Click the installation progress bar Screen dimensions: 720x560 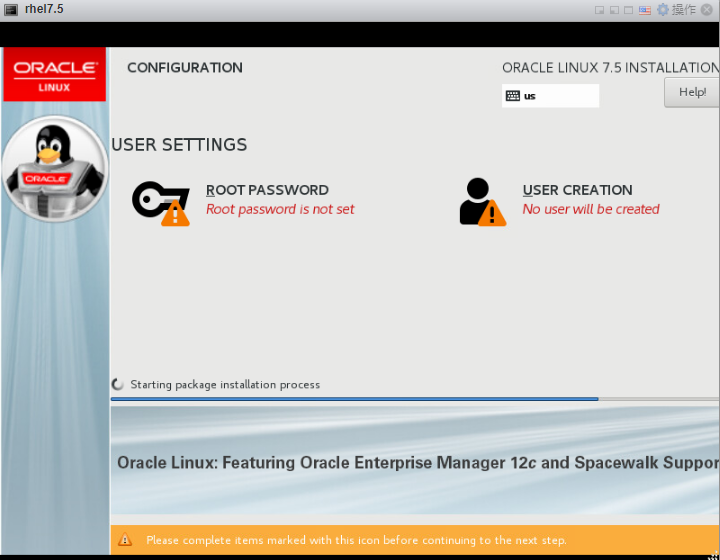[x=415, y=399]
